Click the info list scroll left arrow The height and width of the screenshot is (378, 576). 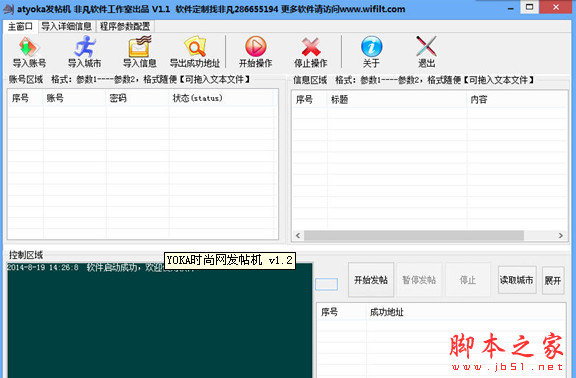[298, 235]
